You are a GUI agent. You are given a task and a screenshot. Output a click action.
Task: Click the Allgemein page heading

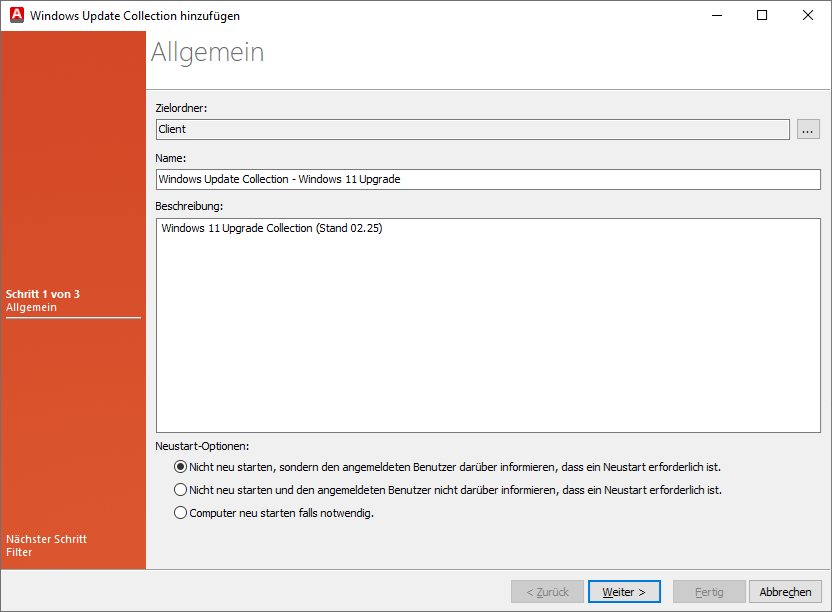(x=207, y=52)
